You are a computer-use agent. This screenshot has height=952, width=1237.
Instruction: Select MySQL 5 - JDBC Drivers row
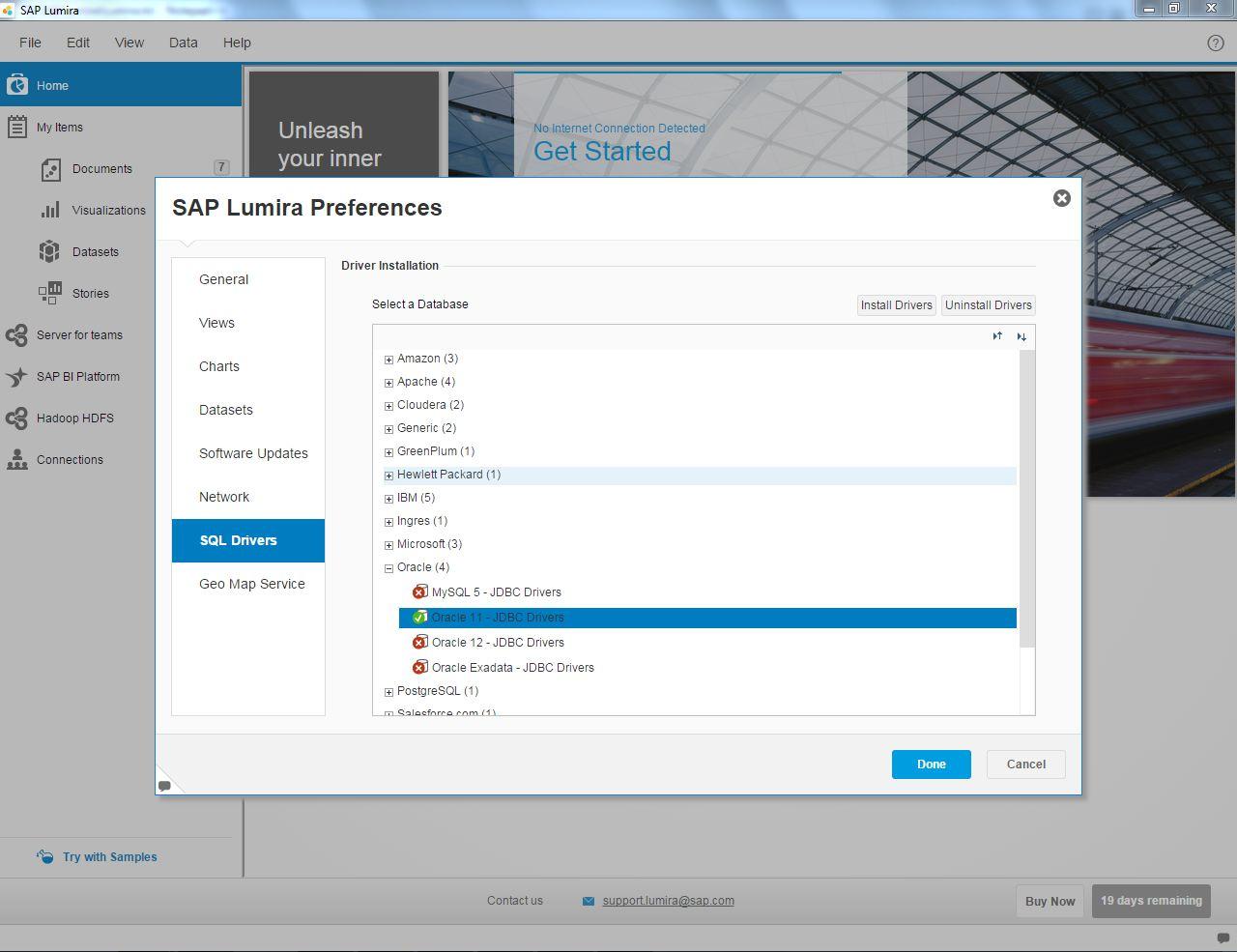pos(707,592)
